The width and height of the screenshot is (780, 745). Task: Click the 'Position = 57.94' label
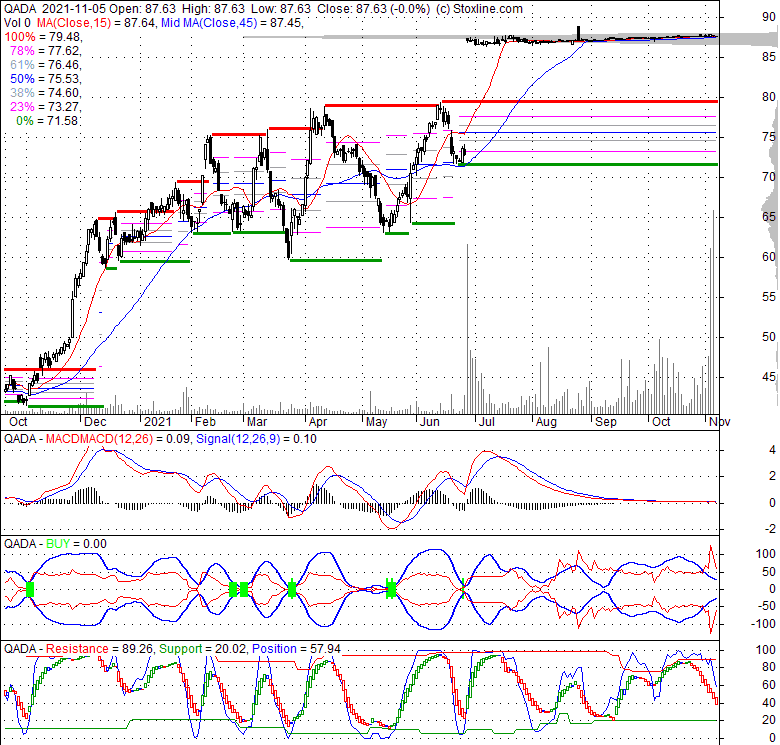coord(296,649)
